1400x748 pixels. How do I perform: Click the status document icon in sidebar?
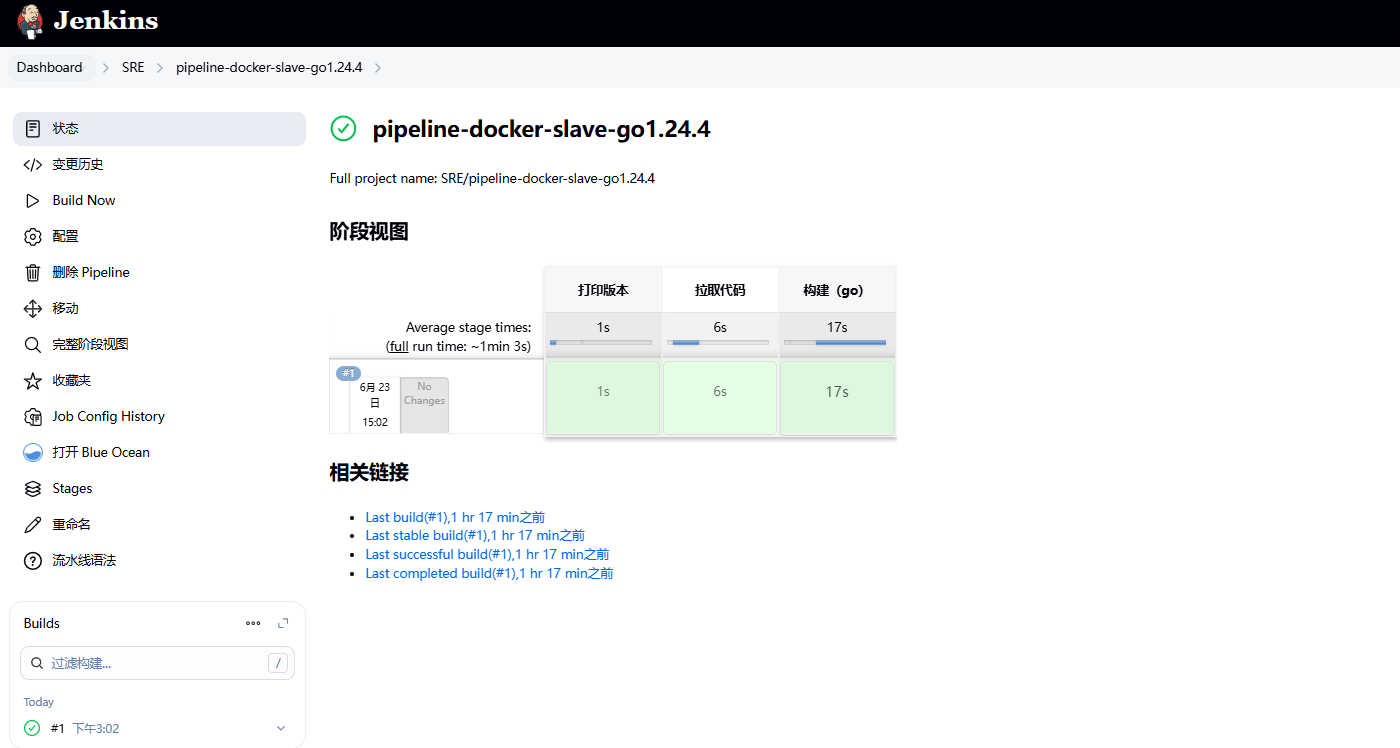point(33,129)
